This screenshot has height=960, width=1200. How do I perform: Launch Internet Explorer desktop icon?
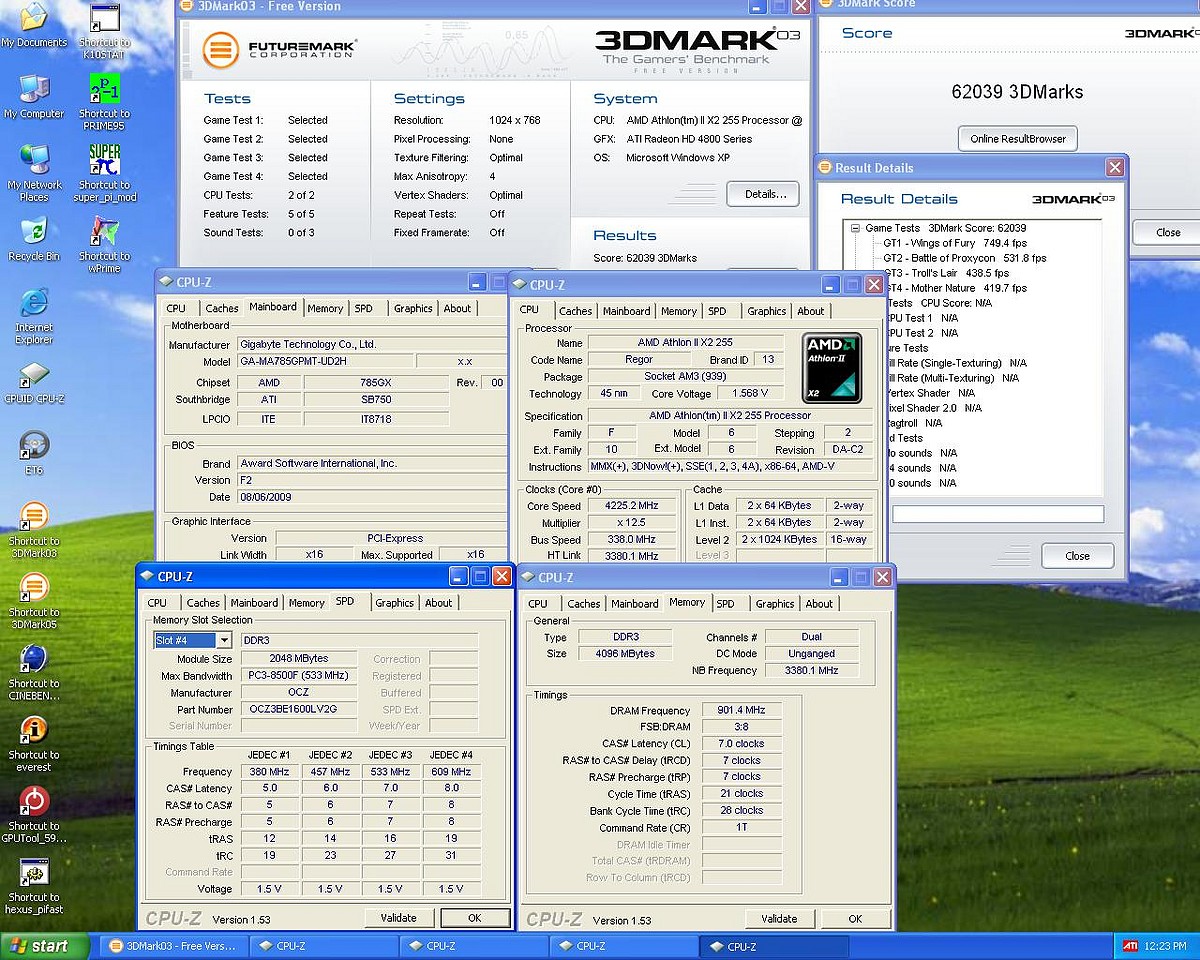coord(33,316)
